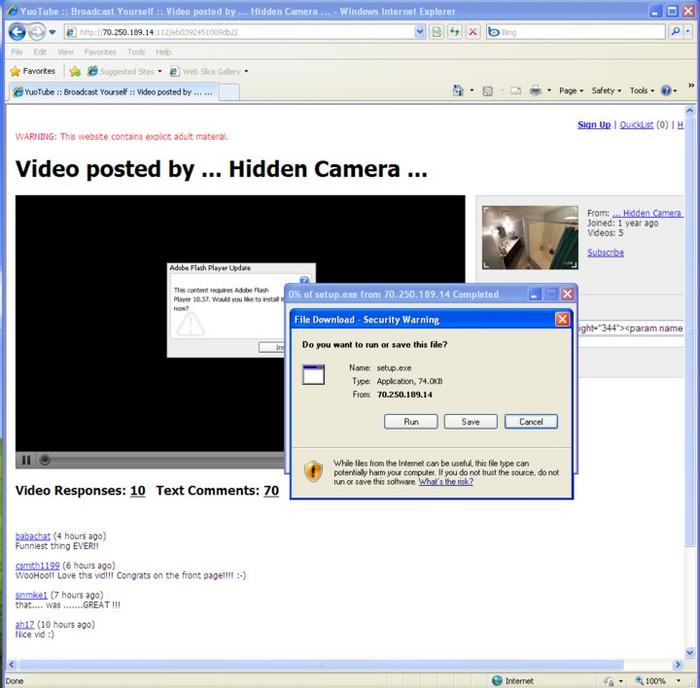Open the Favorites star button
Viewport: 700px width, 688px height.
tap(32, 71)
